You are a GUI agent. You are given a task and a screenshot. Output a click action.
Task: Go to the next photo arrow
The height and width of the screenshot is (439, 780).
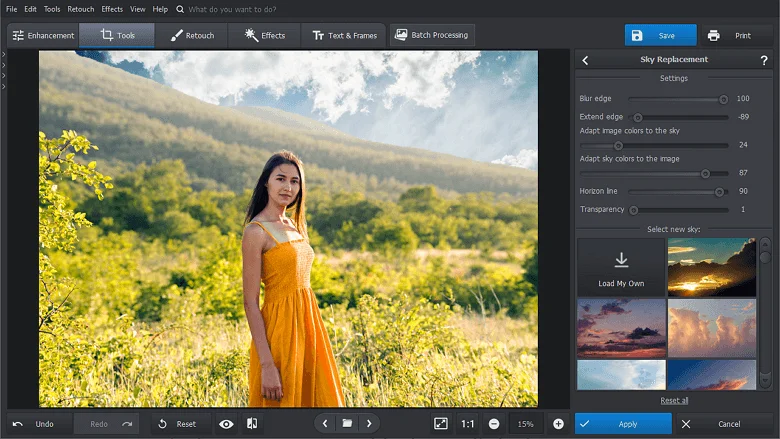369,424
